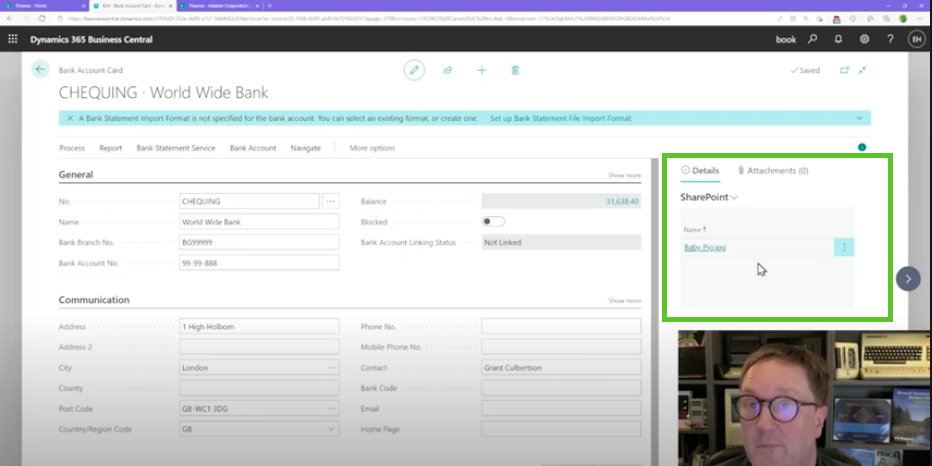Click the share icon in card header
Image resolution: width=932 pixels, height=466 pixels.
tap(448, 70)
